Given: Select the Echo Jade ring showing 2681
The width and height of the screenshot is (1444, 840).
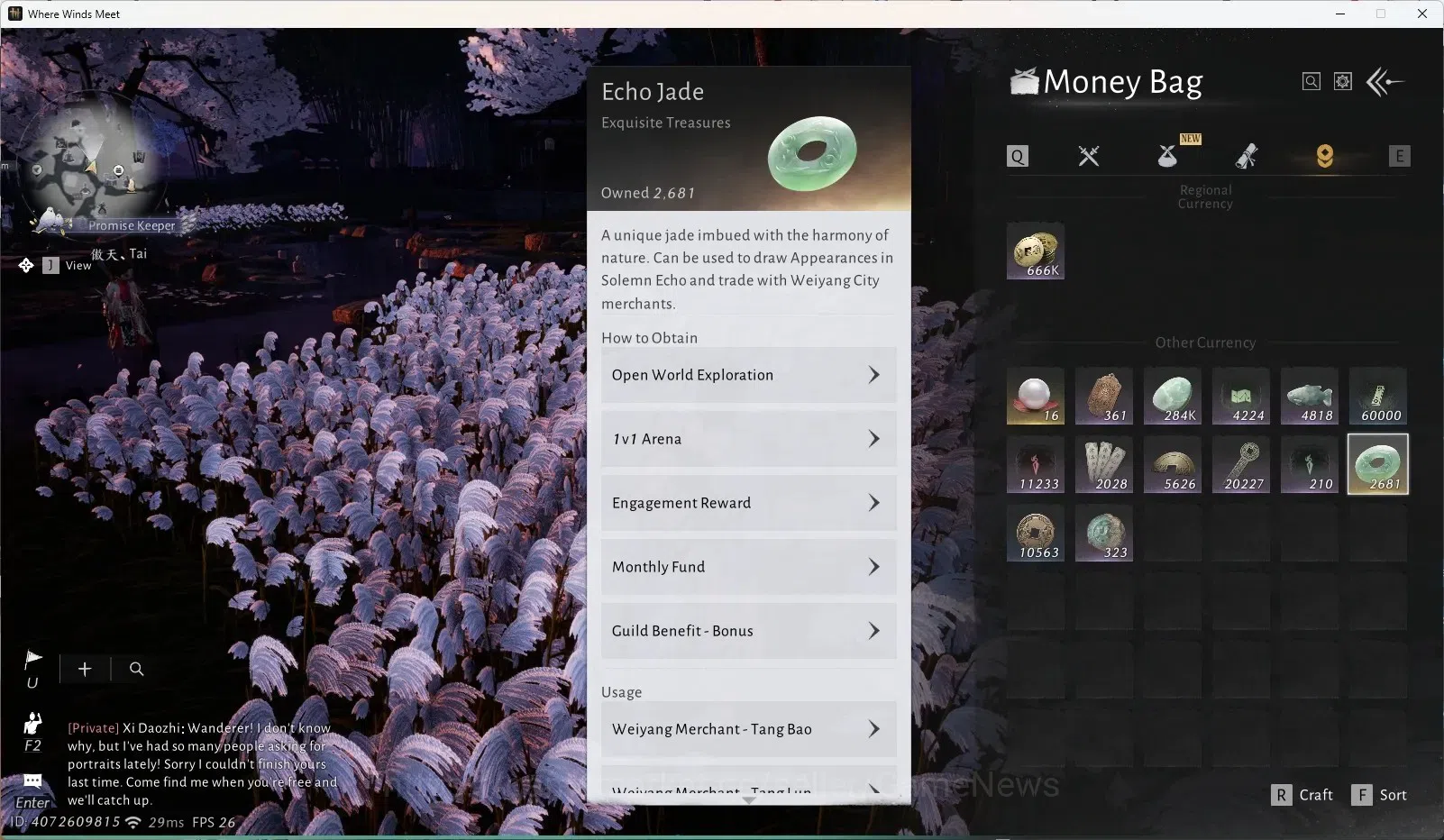Looking at the screenshot, I should pos(1378,464).
